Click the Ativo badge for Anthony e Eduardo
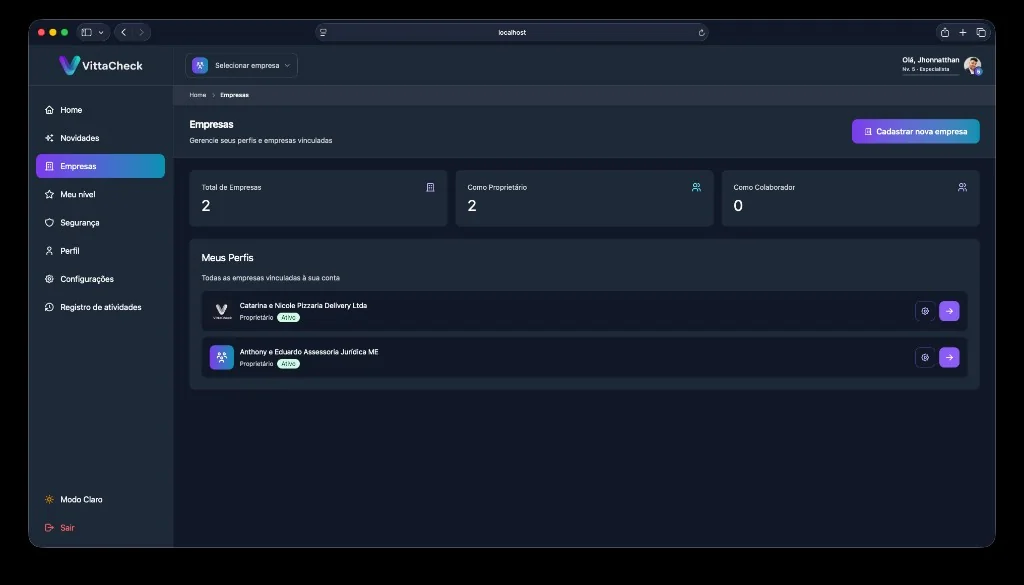 click(288, 364)
